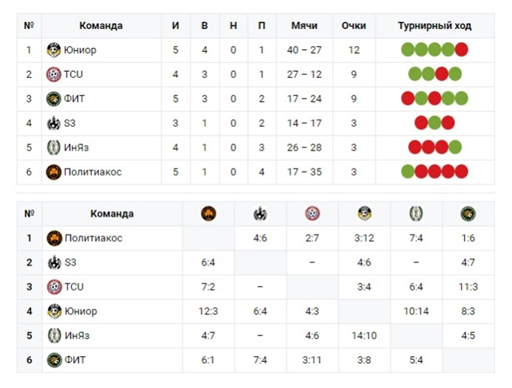Click Политиакос logo in cross-table header

[x=208, y=214]
